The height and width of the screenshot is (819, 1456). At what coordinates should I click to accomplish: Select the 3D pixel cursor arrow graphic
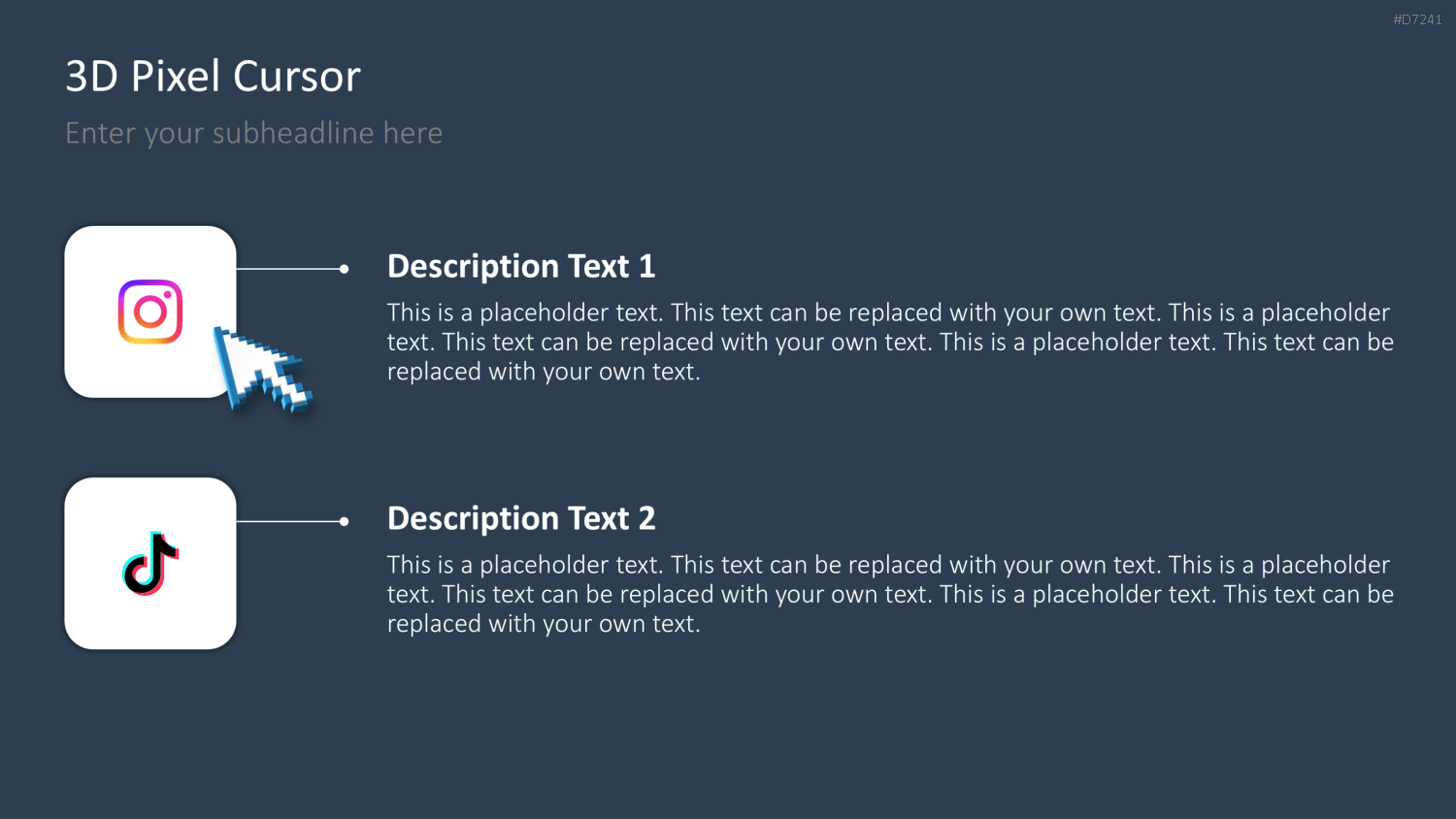pyautogui.click(x=262, y=369)
